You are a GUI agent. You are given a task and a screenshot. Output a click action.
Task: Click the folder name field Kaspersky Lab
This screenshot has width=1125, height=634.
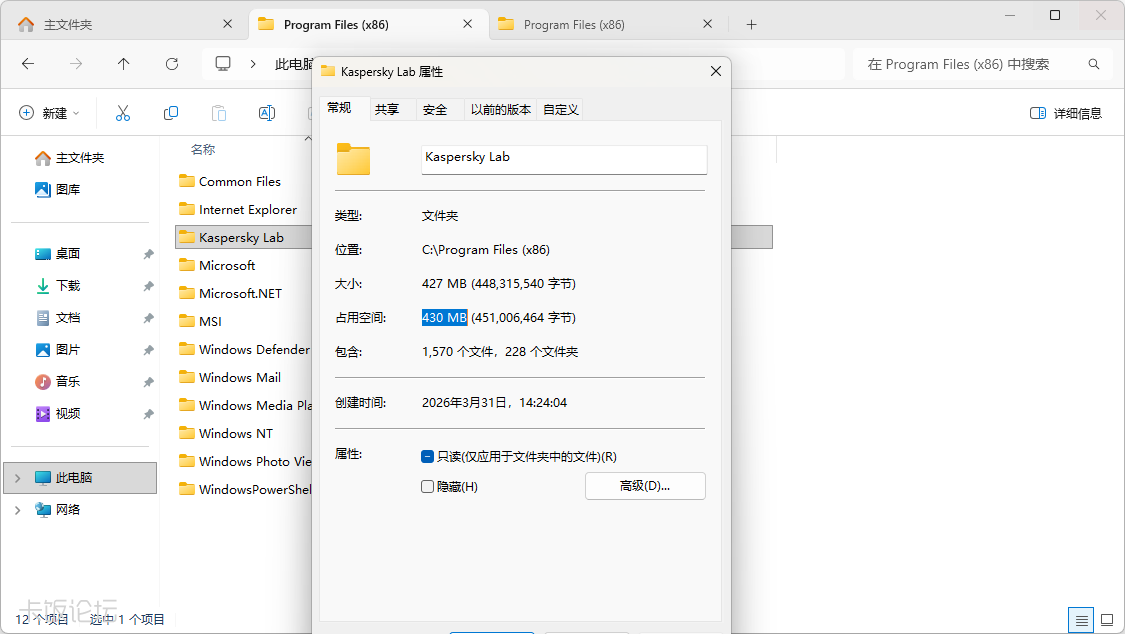click(x=564, y=159)
